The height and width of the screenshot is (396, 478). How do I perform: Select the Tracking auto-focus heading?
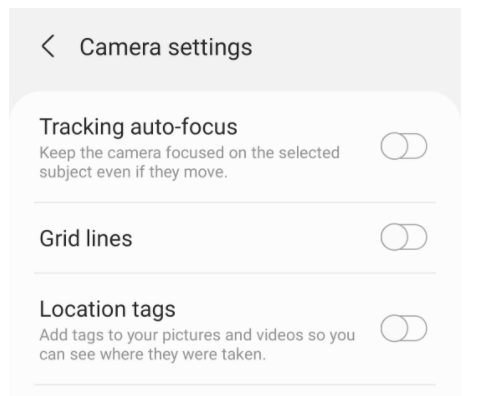pyautogui.click(x=138, y=127)
